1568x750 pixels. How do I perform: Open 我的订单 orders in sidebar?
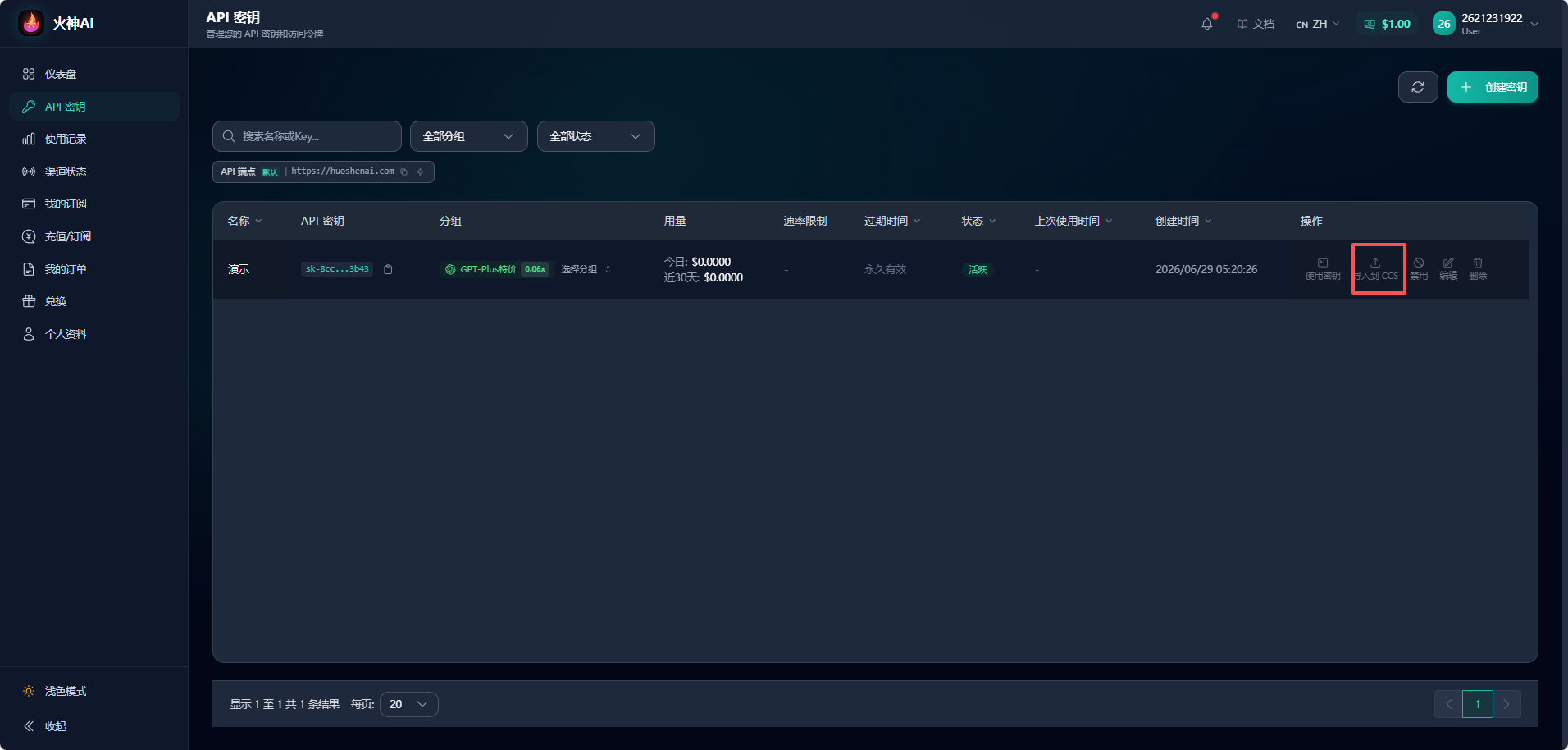[x=94, y=269]
